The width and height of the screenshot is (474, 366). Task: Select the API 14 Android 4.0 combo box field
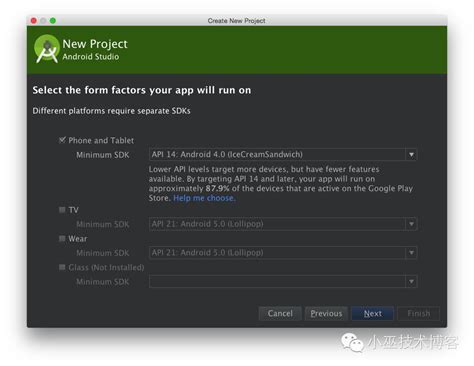(283, 155)
